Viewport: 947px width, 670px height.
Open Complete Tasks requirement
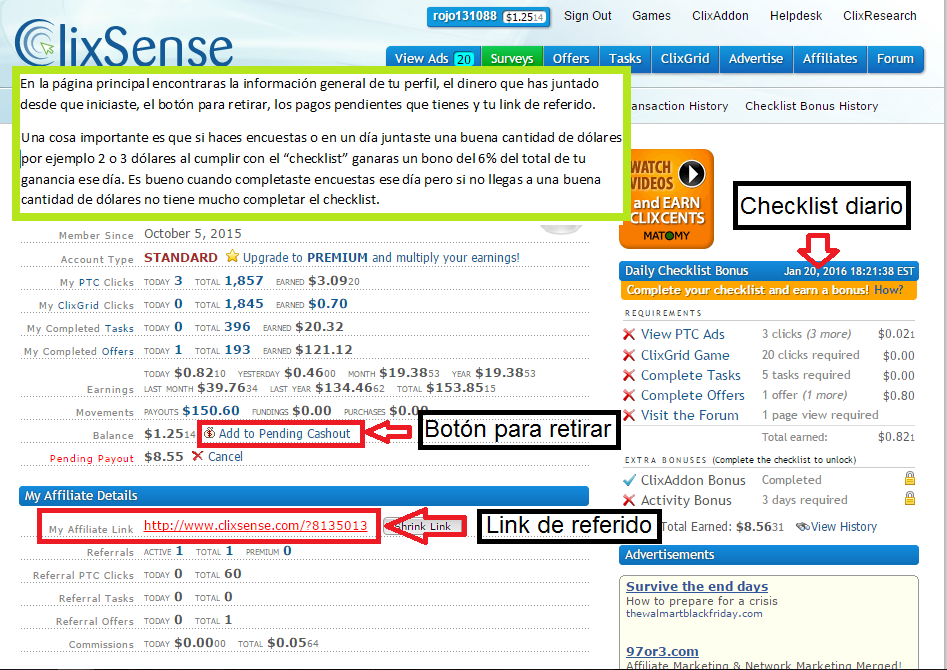coord(690,375)
